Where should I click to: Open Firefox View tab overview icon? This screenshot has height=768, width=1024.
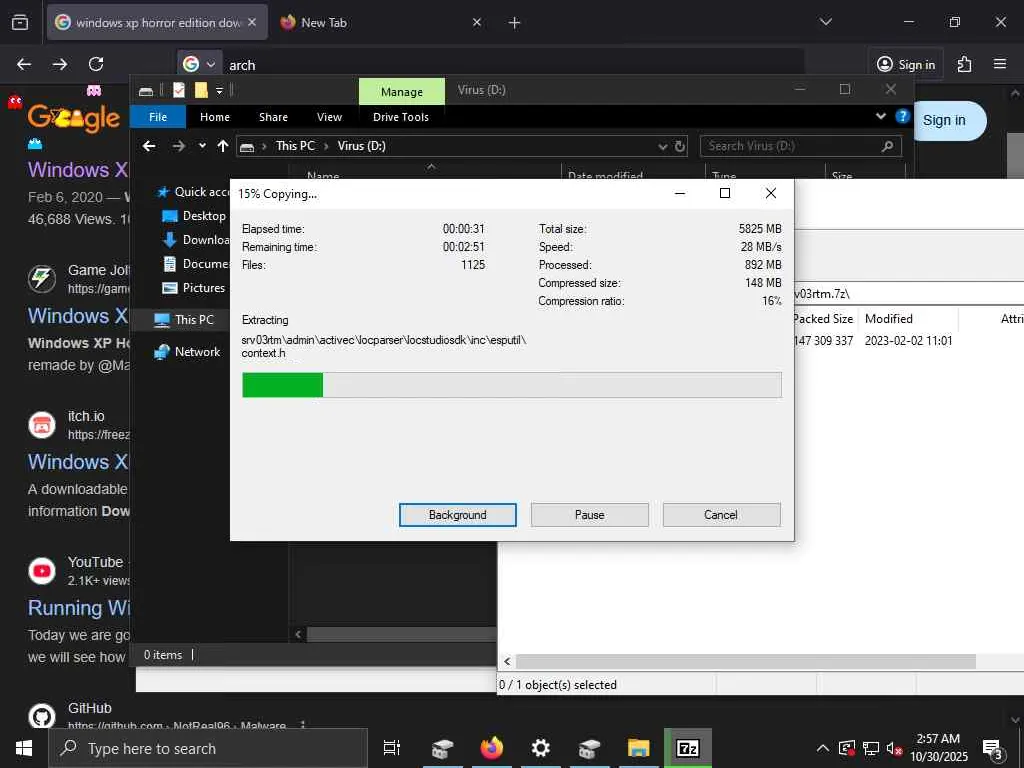[x=20, y=22]
